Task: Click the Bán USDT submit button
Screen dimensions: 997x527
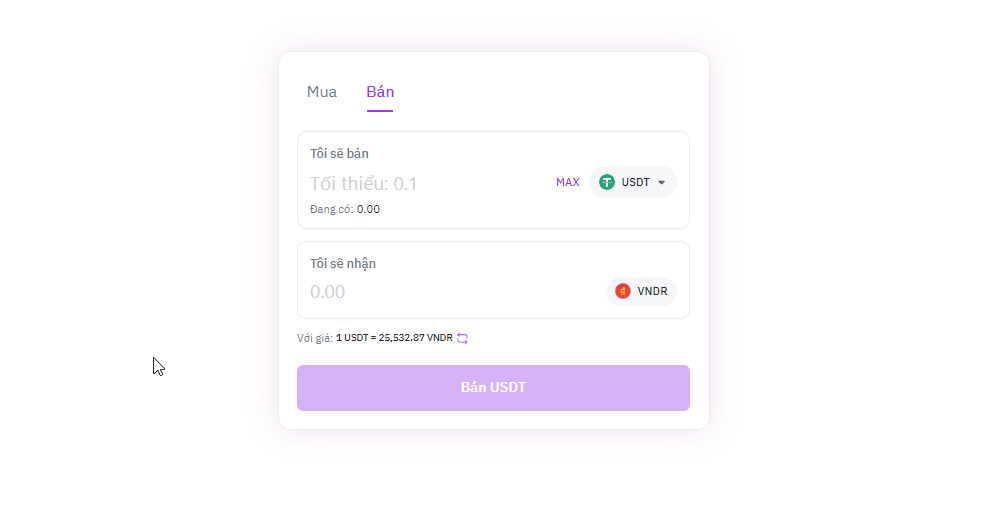Action: (493, 388)
